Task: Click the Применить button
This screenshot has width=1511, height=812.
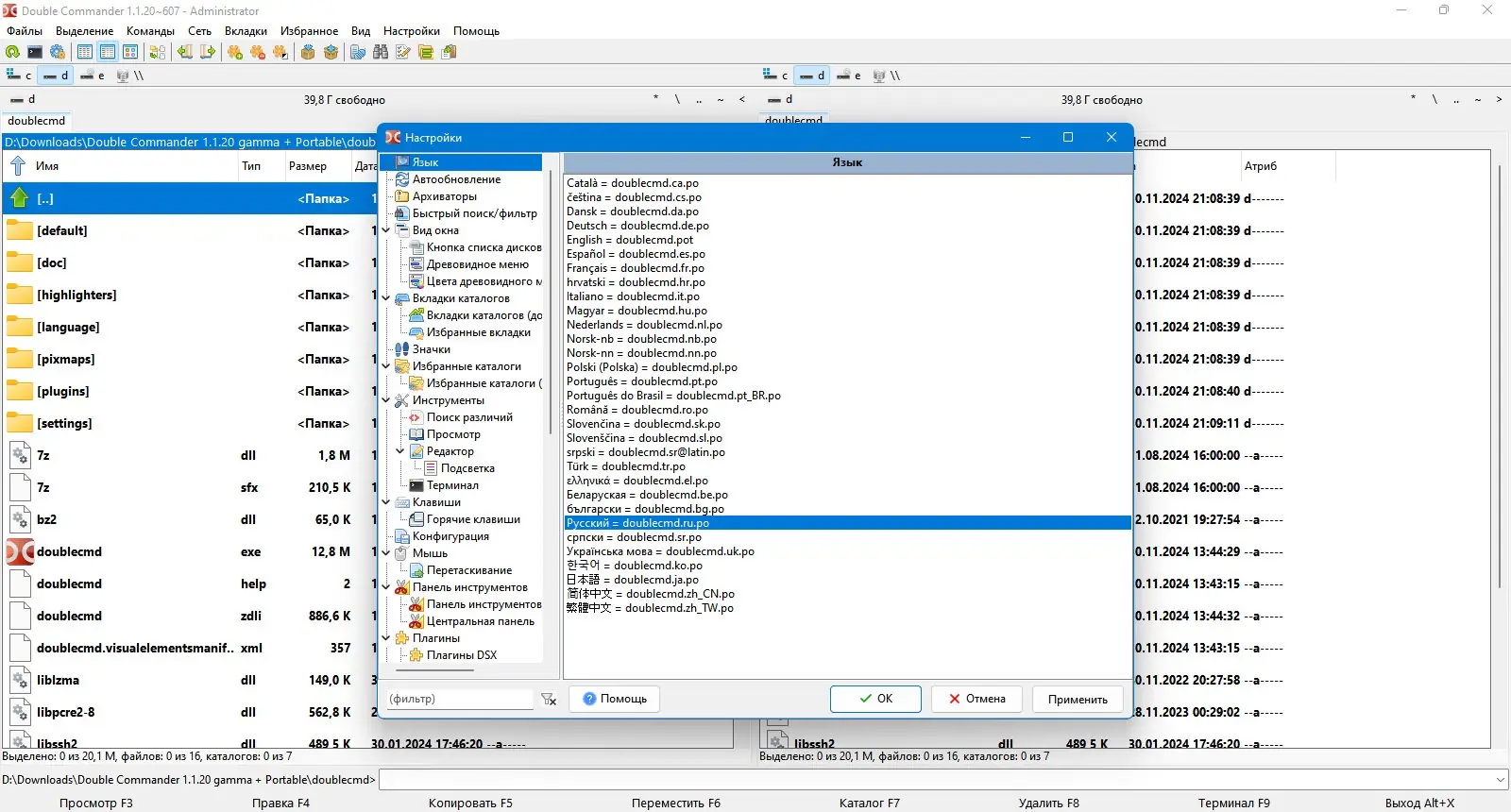Action: pos(1078,700)
